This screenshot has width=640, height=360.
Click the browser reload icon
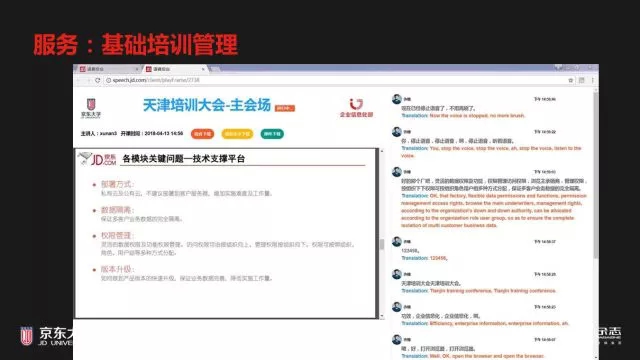point(98,80)
